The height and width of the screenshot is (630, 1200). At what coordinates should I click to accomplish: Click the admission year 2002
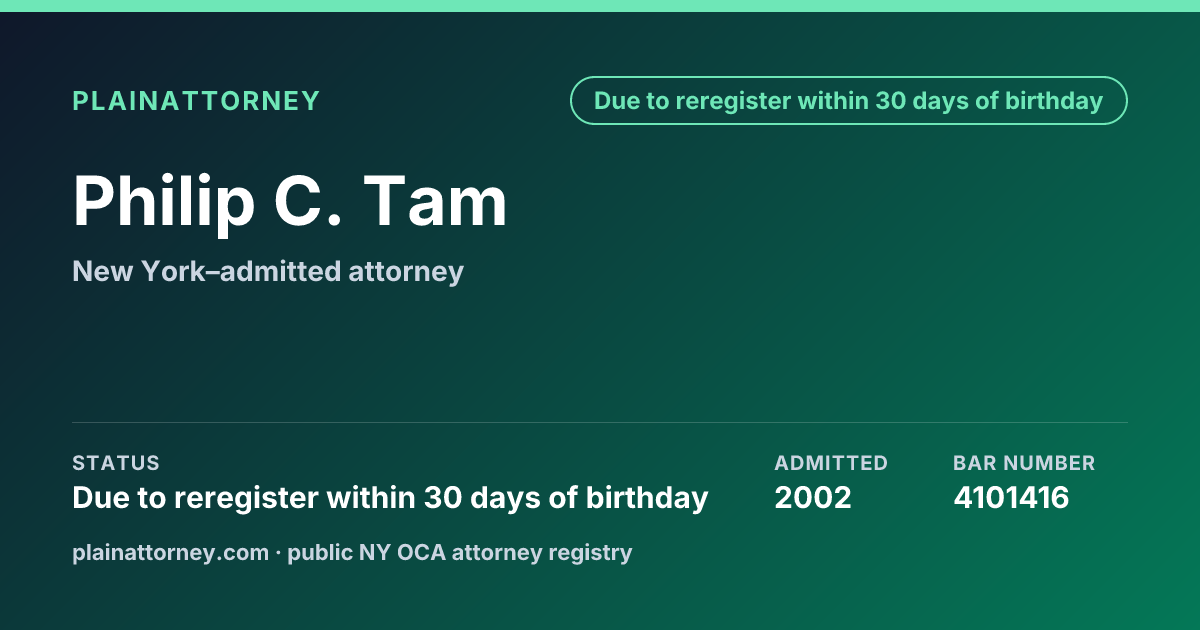click(813, 497)
